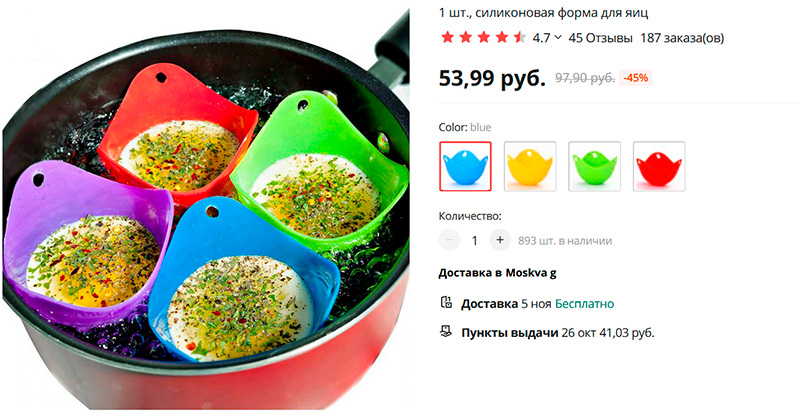Click the -45% discount badge
Image resolution: width=800 pixels, height=419 pixels.
[x=636, y=78]
